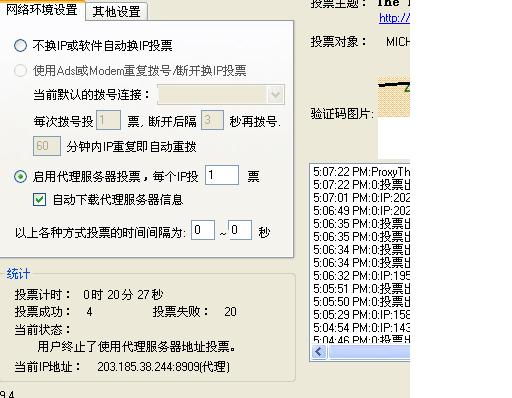This screenshot has width=512, height=398.
Task: Click the log list horizontal scrollbar track
Action: click(x=369, y=352)
